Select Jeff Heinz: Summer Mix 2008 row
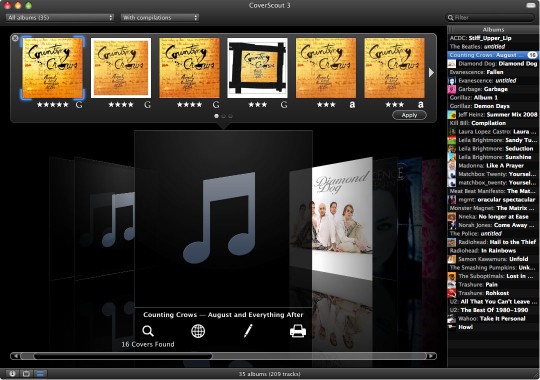 (x=493, y=114)
